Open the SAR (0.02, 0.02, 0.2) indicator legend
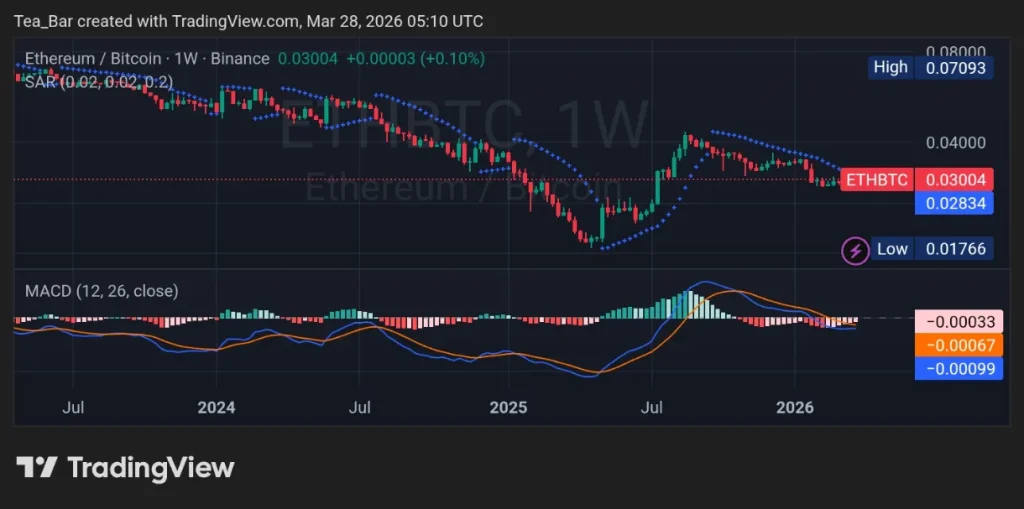This screenshot has height=509, width=1024. click(98, 82)
